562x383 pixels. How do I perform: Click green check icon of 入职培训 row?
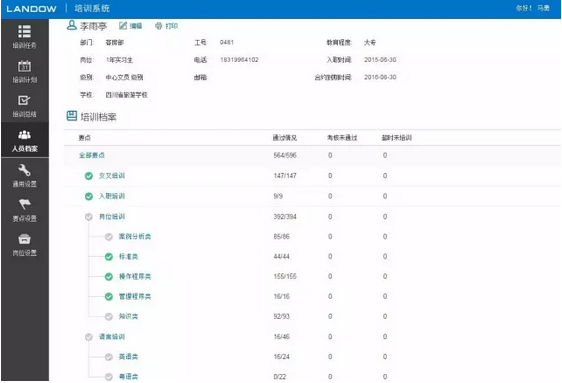89,196
